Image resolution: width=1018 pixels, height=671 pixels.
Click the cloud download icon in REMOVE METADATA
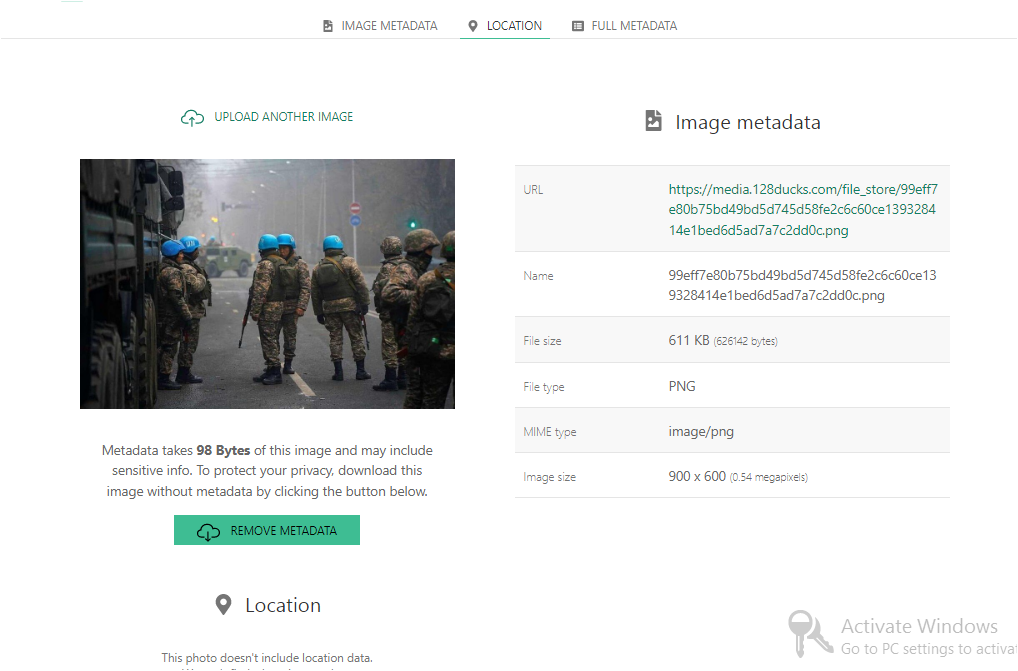(x=208, y=531)
